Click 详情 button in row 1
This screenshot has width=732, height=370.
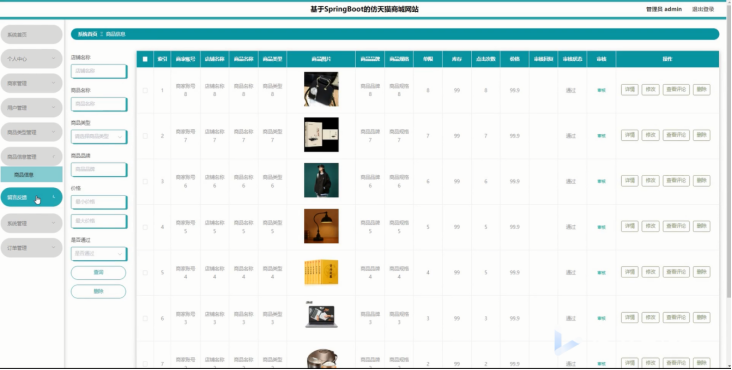pos(630,90)
